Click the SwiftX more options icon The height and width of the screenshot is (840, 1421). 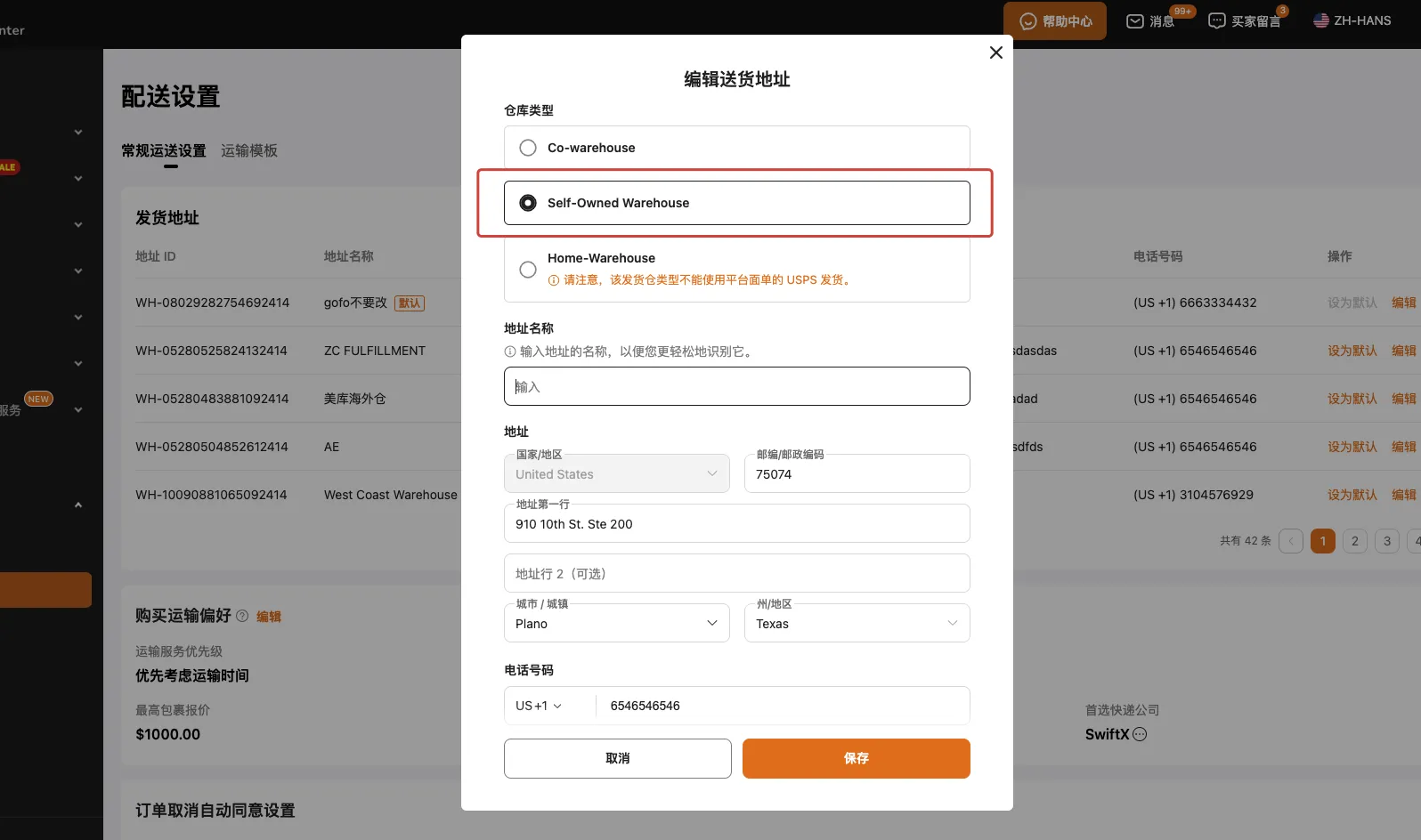(1140, 734)
